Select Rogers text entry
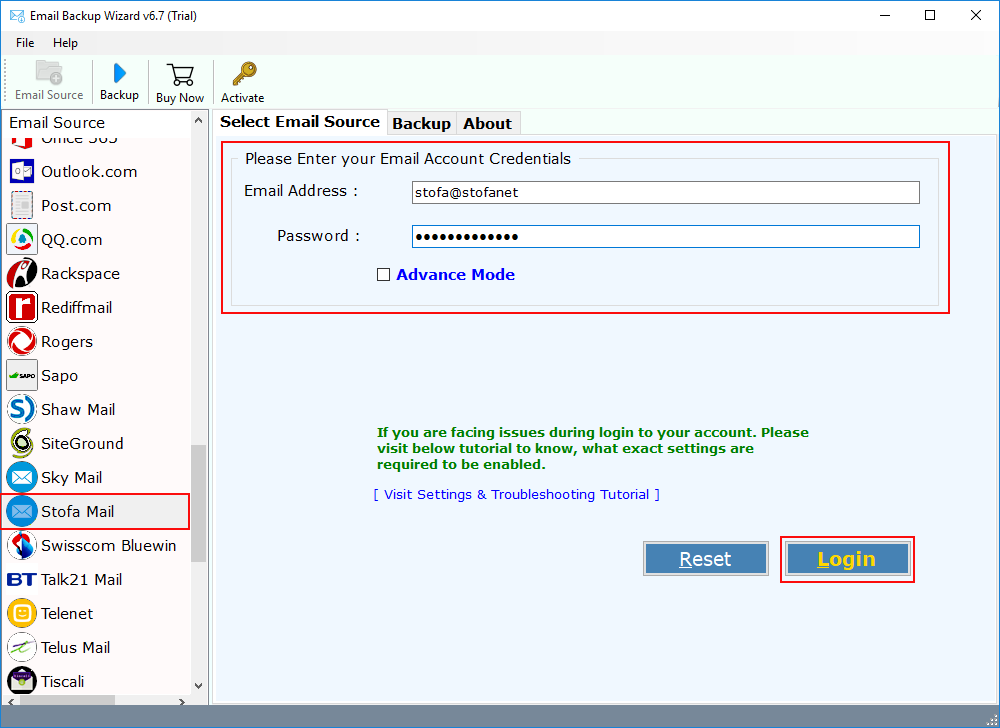This screenshot has height=728, width=1000. (67, 342)
